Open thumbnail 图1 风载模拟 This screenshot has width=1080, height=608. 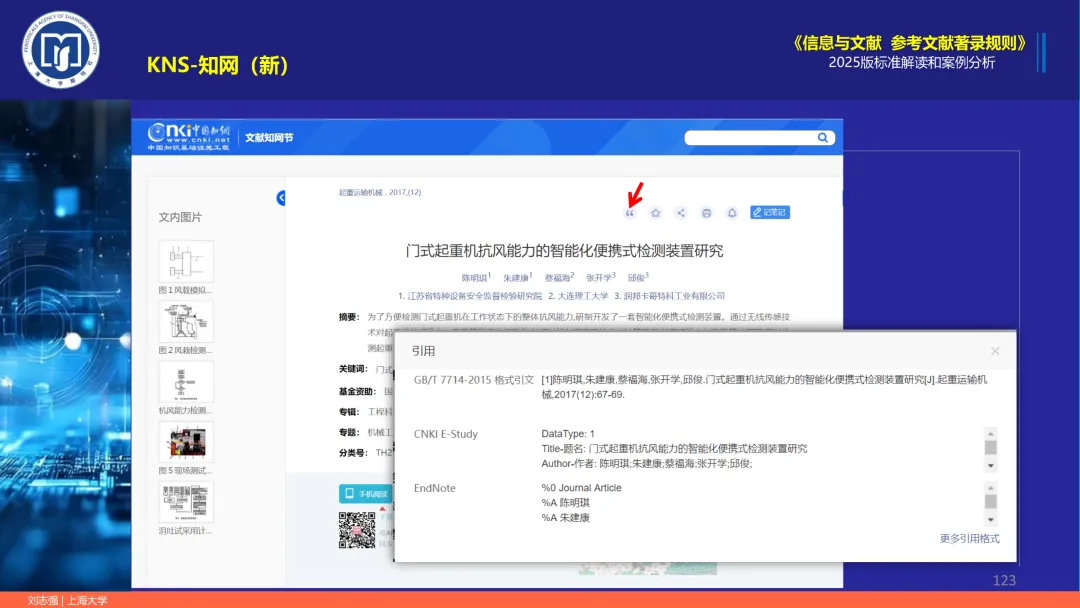186,262
